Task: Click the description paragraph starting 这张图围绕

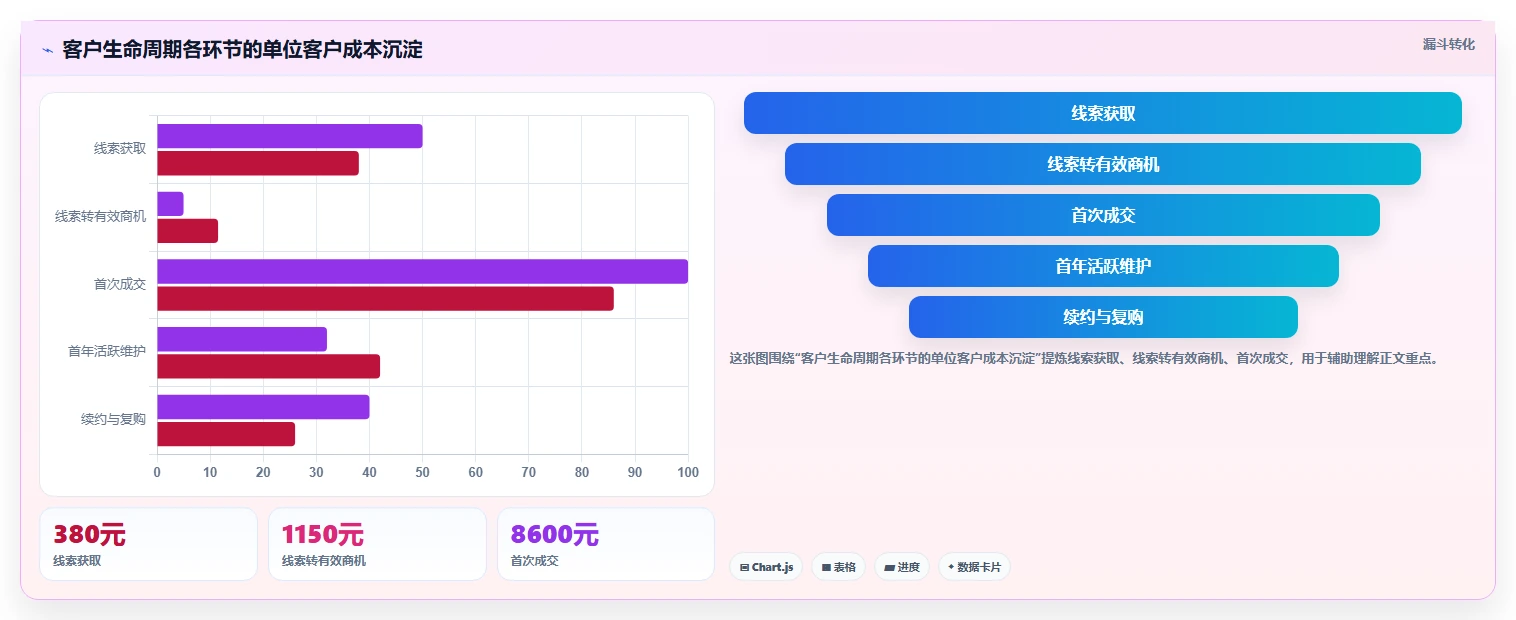Action: (1084, 358)
